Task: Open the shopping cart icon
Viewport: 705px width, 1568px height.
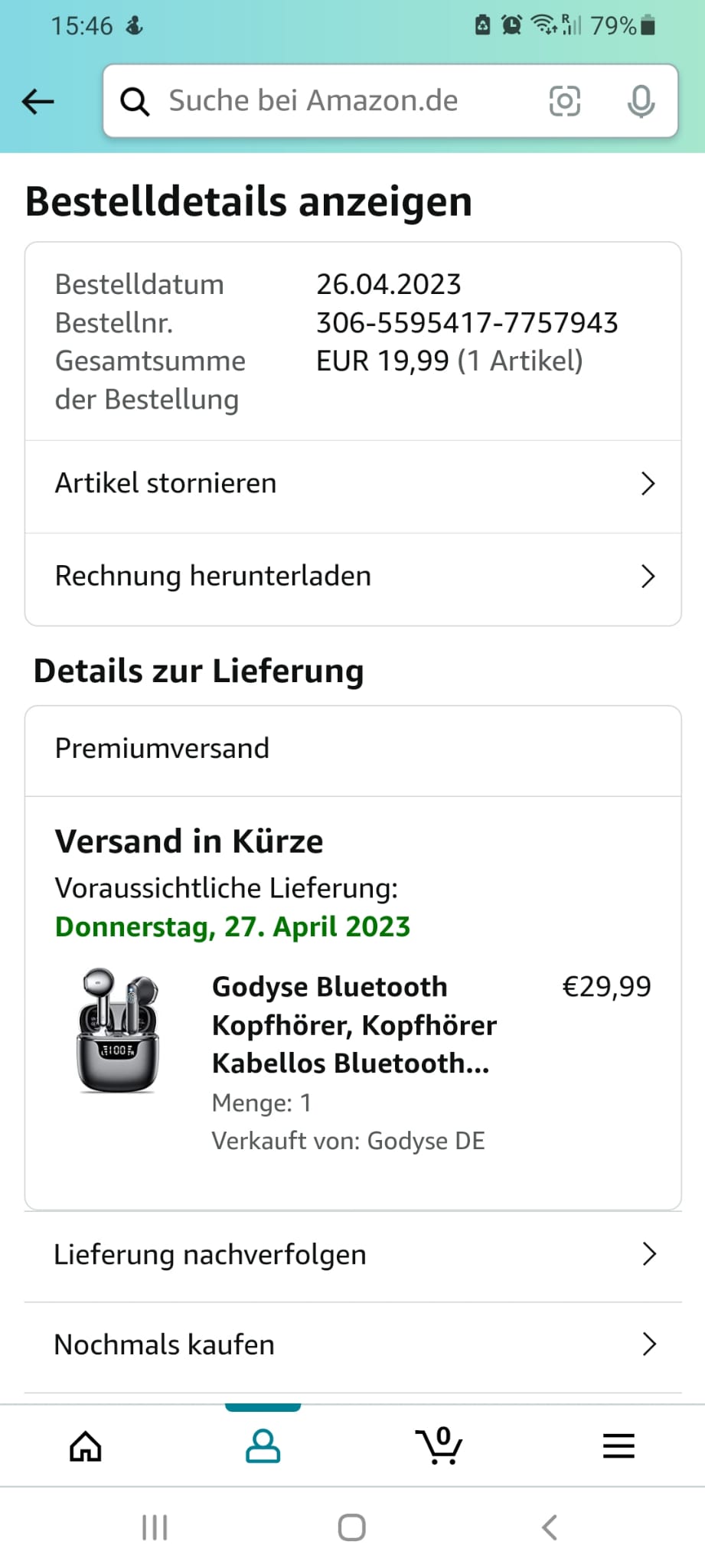Action: pyautogui.click(x=439, y=1446)
